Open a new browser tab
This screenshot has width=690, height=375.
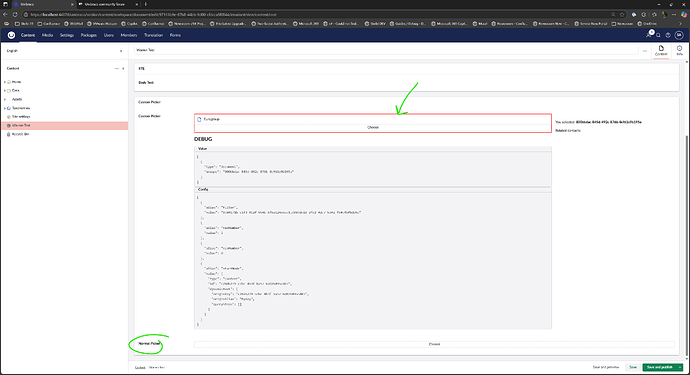145,4
